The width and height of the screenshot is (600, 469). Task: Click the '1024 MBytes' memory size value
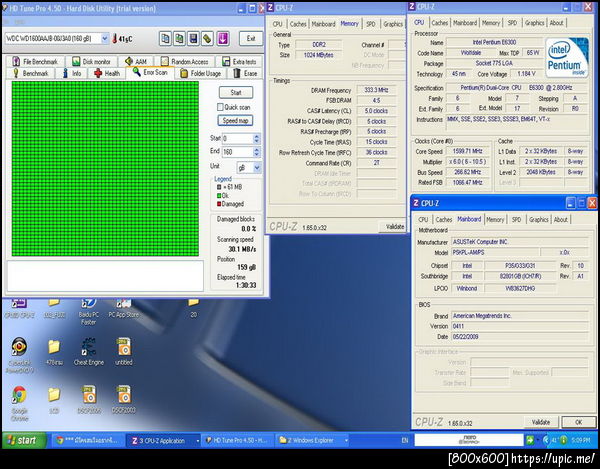pyautogui.click(x=318, y=55)
